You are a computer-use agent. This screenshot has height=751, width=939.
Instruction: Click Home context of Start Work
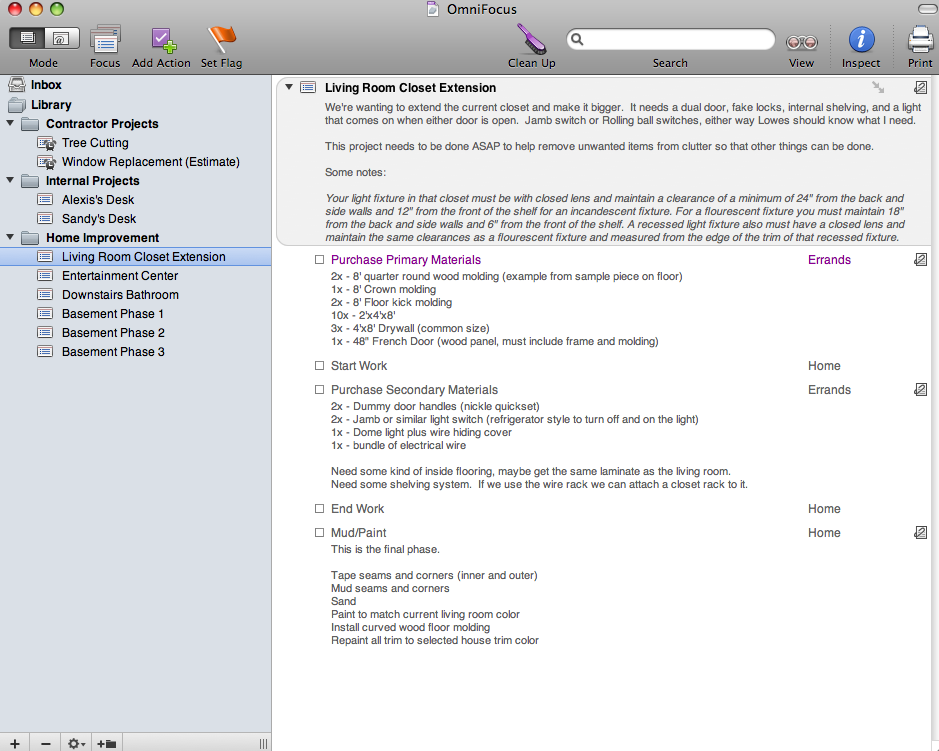824,366
